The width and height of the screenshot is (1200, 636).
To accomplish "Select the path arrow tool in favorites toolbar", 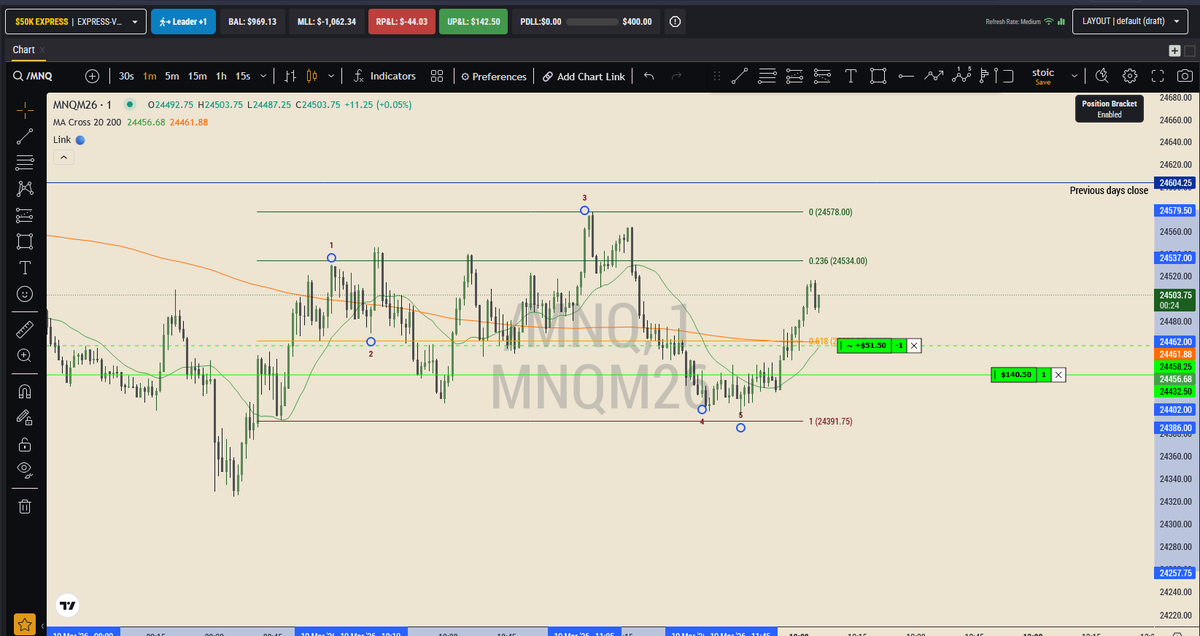I will (934, 76).
